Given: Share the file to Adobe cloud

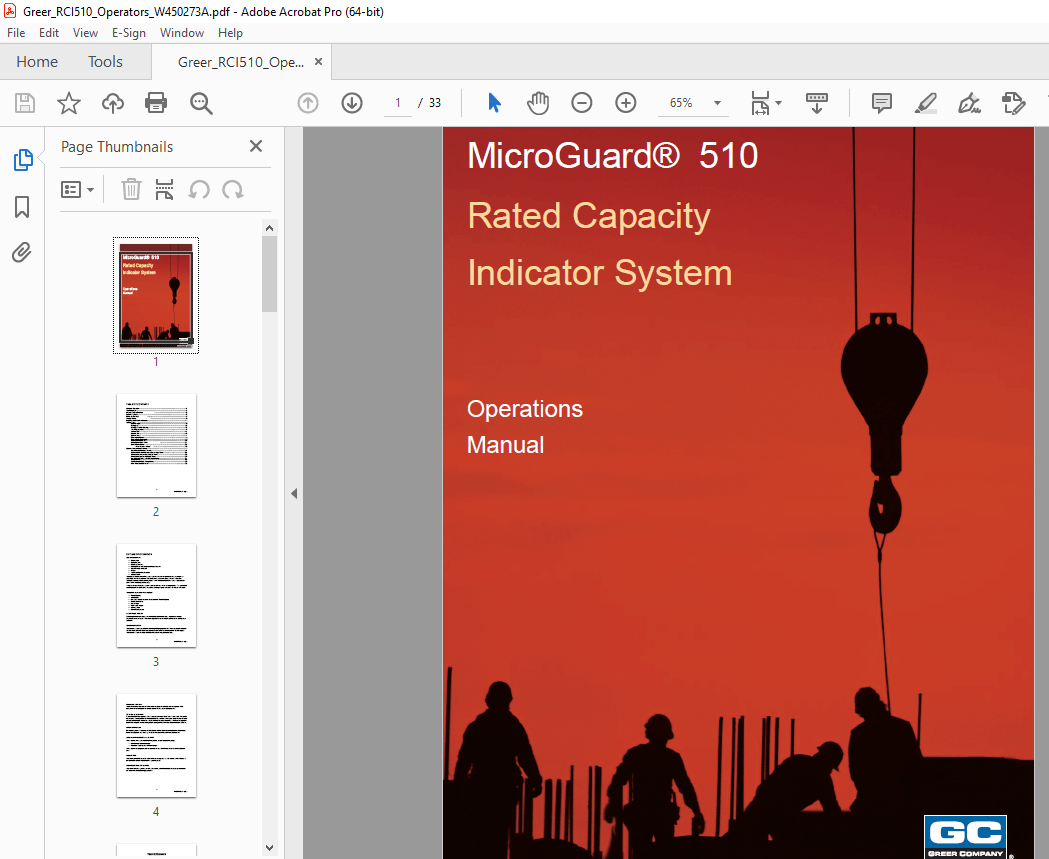Looking at the screenshot, I should click(x=112, y=103).
